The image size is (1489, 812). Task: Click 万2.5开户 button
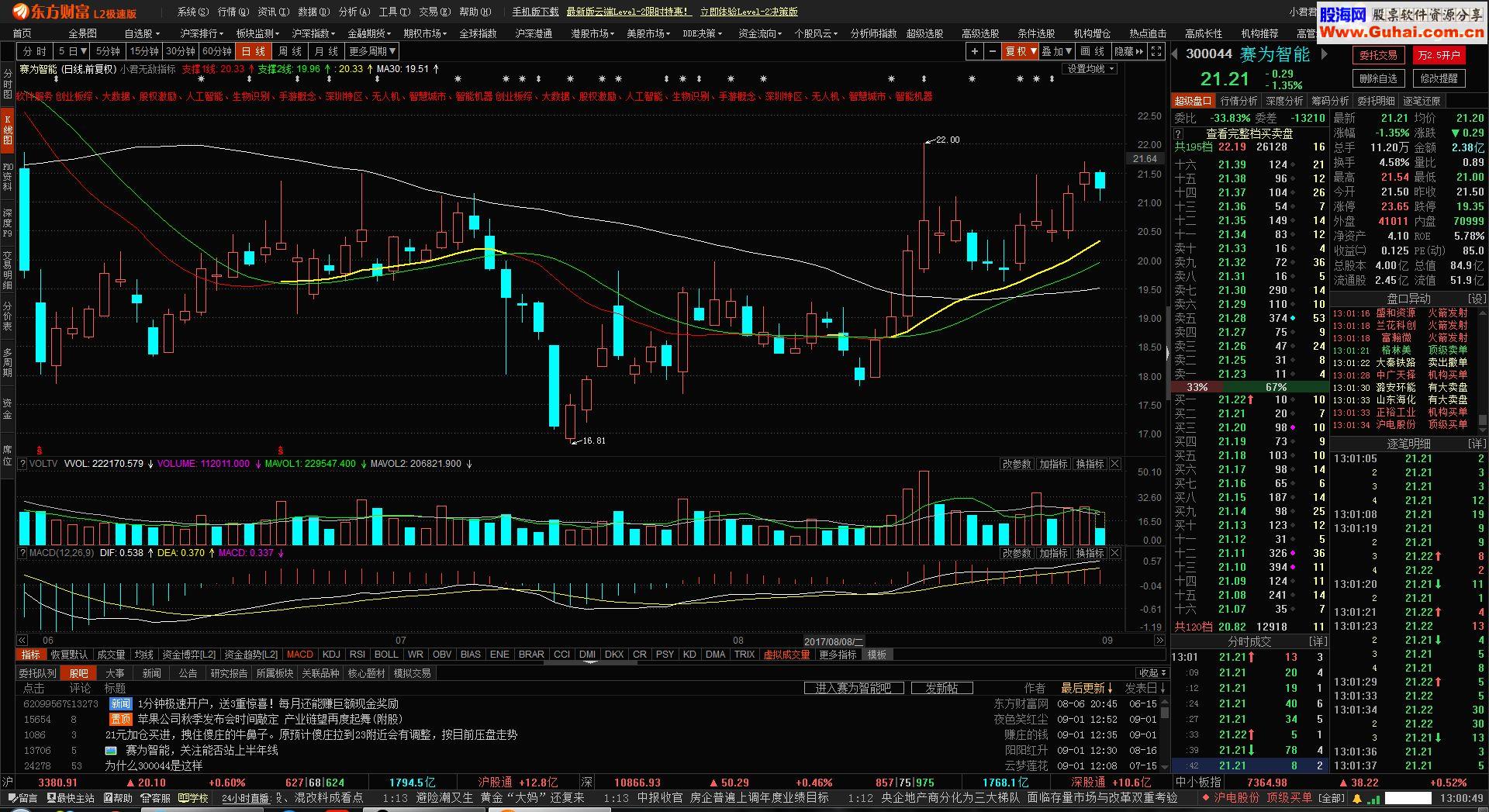pos(1439,55)
